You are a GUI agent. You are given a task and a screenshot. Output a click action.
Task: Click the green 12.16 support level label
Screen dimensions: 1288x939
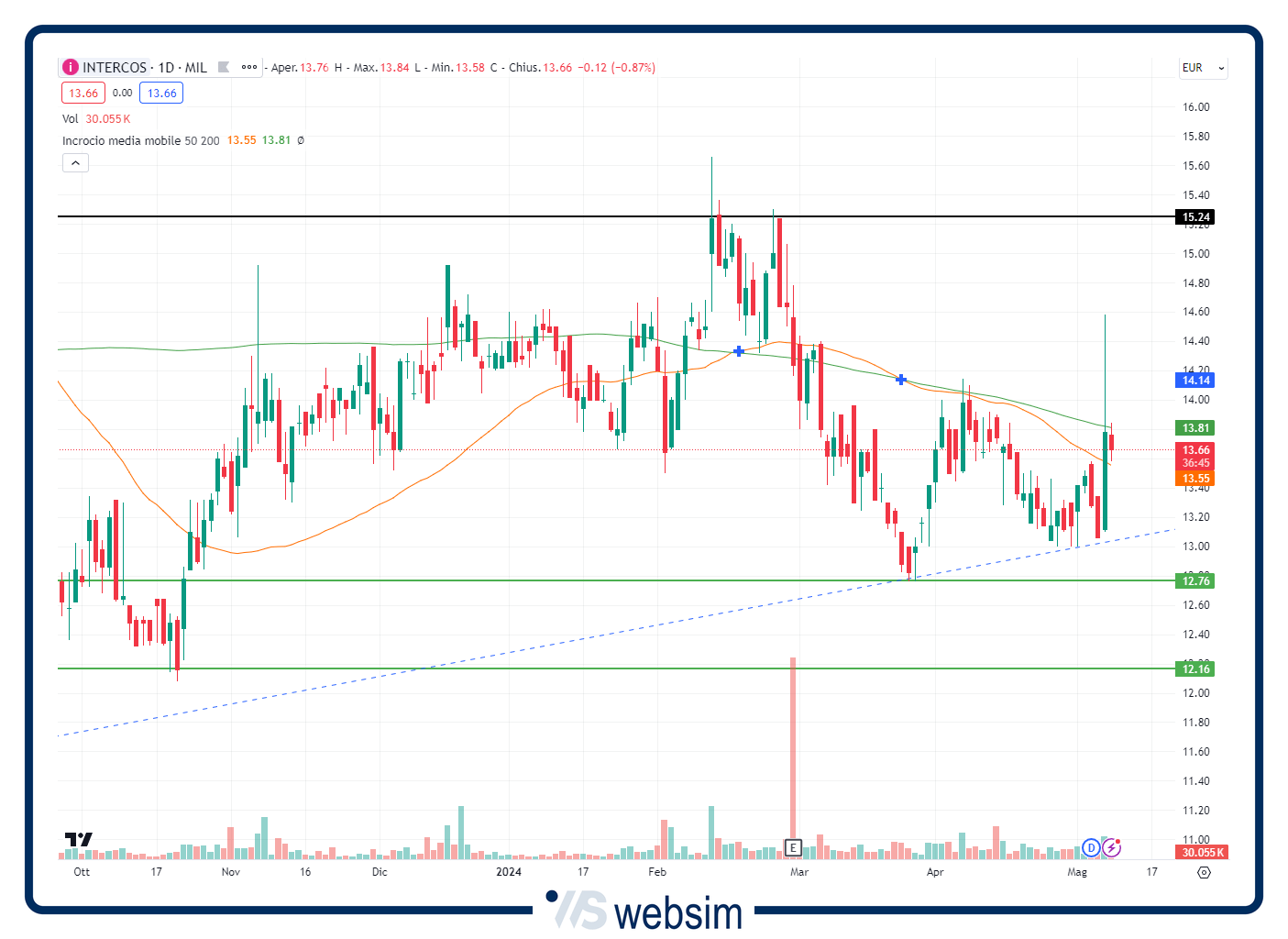click(x=1195, y=669)
